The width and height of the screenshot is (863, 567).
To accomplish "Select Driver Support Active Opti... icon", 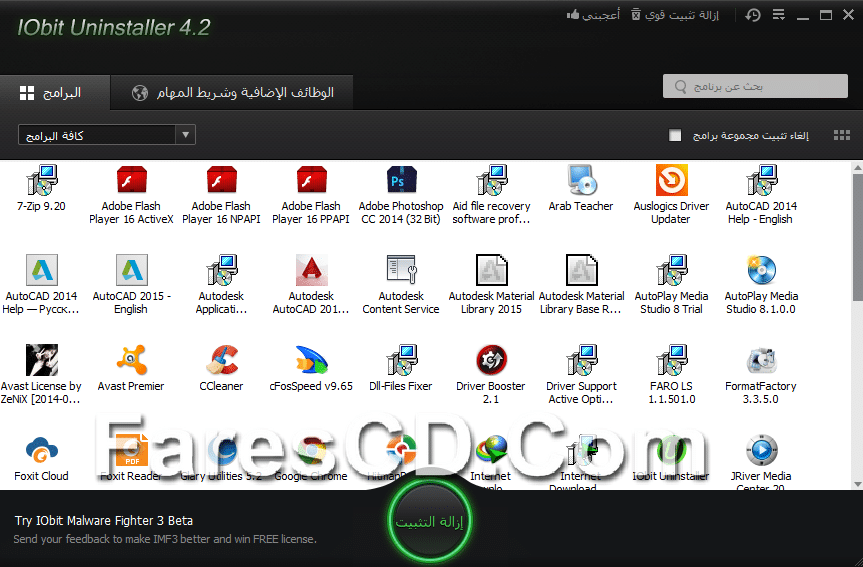I will (x=581, y=360).
